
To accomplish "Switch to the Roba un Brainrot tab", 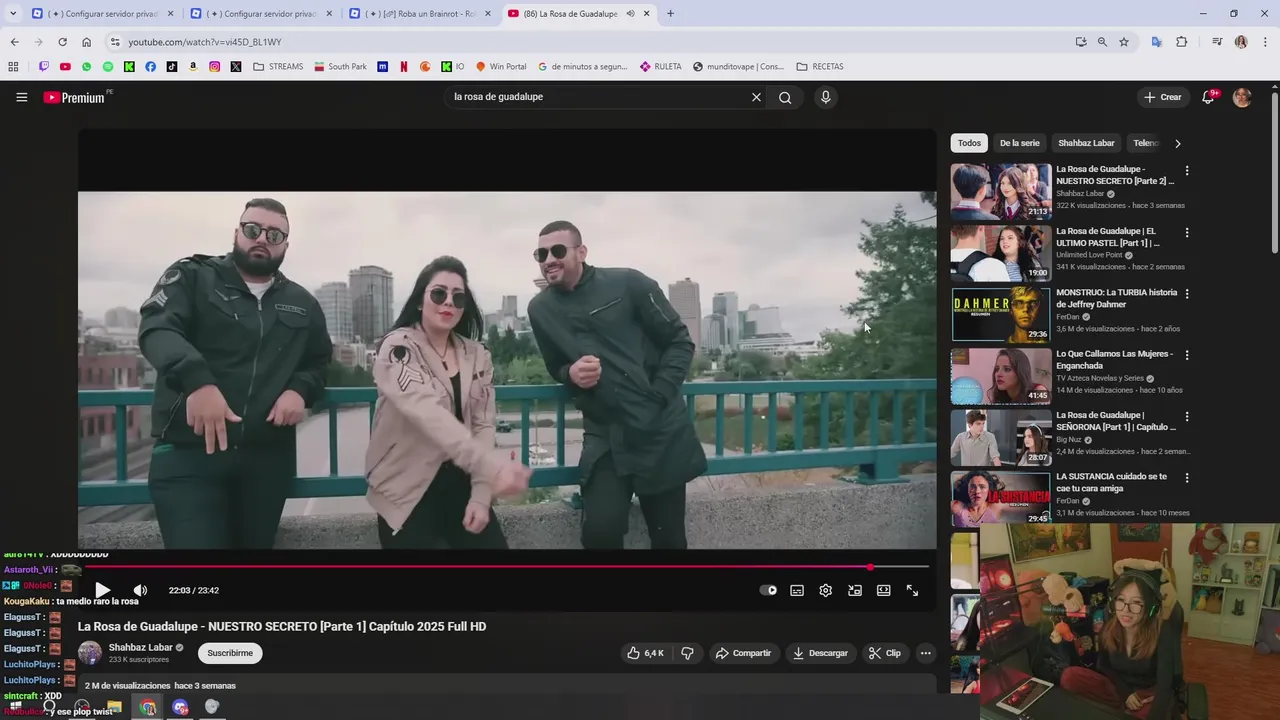I will coord(421,14).
